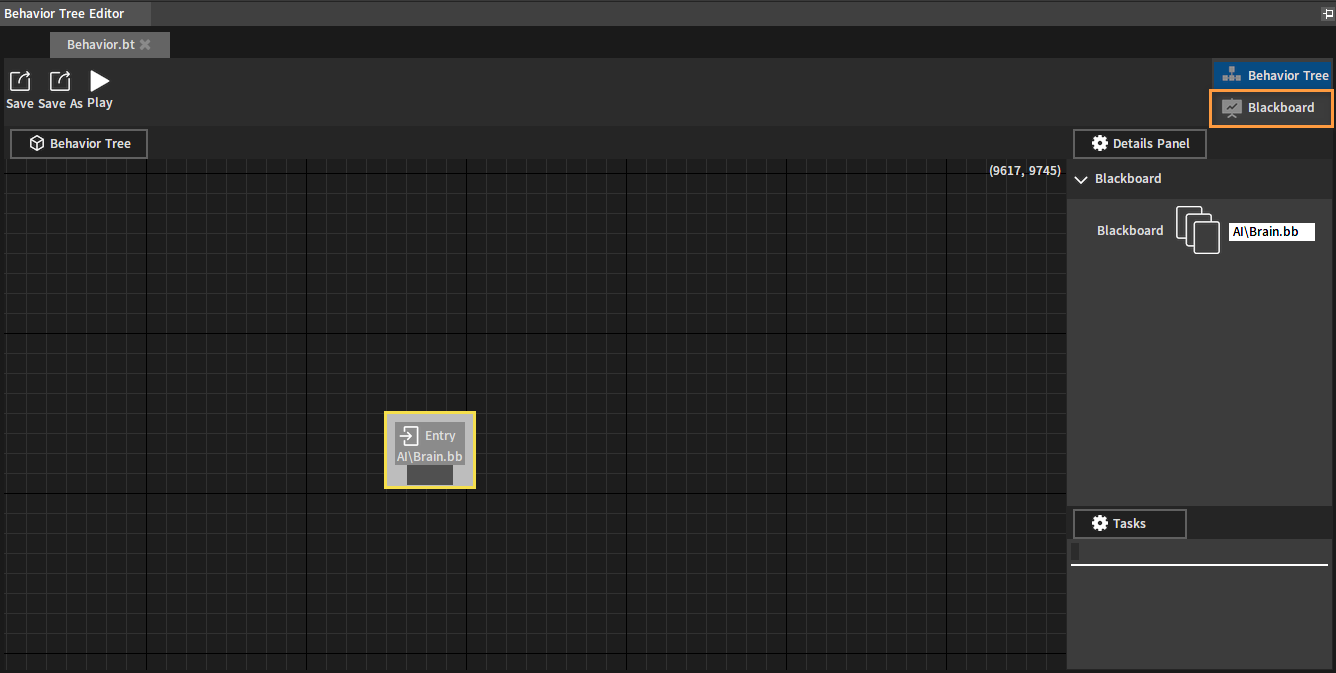Viewport: 1336px width, 673px height.
Task: Switch to Blackboard mode at top right
Action: (1272, 108)
